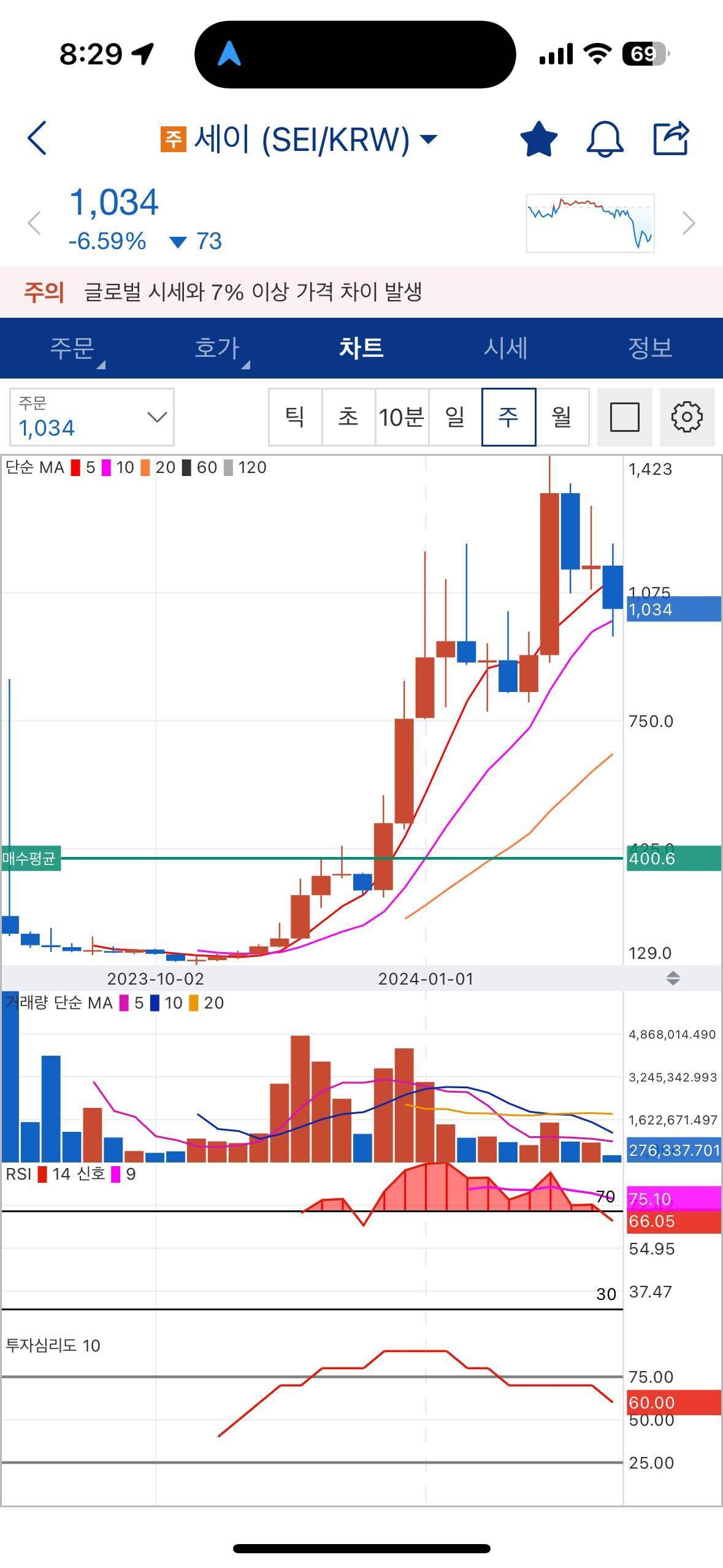Viewport: 723px width, 1568px height.
Task: Open chart settings gear icon
Action: (686, 417)
